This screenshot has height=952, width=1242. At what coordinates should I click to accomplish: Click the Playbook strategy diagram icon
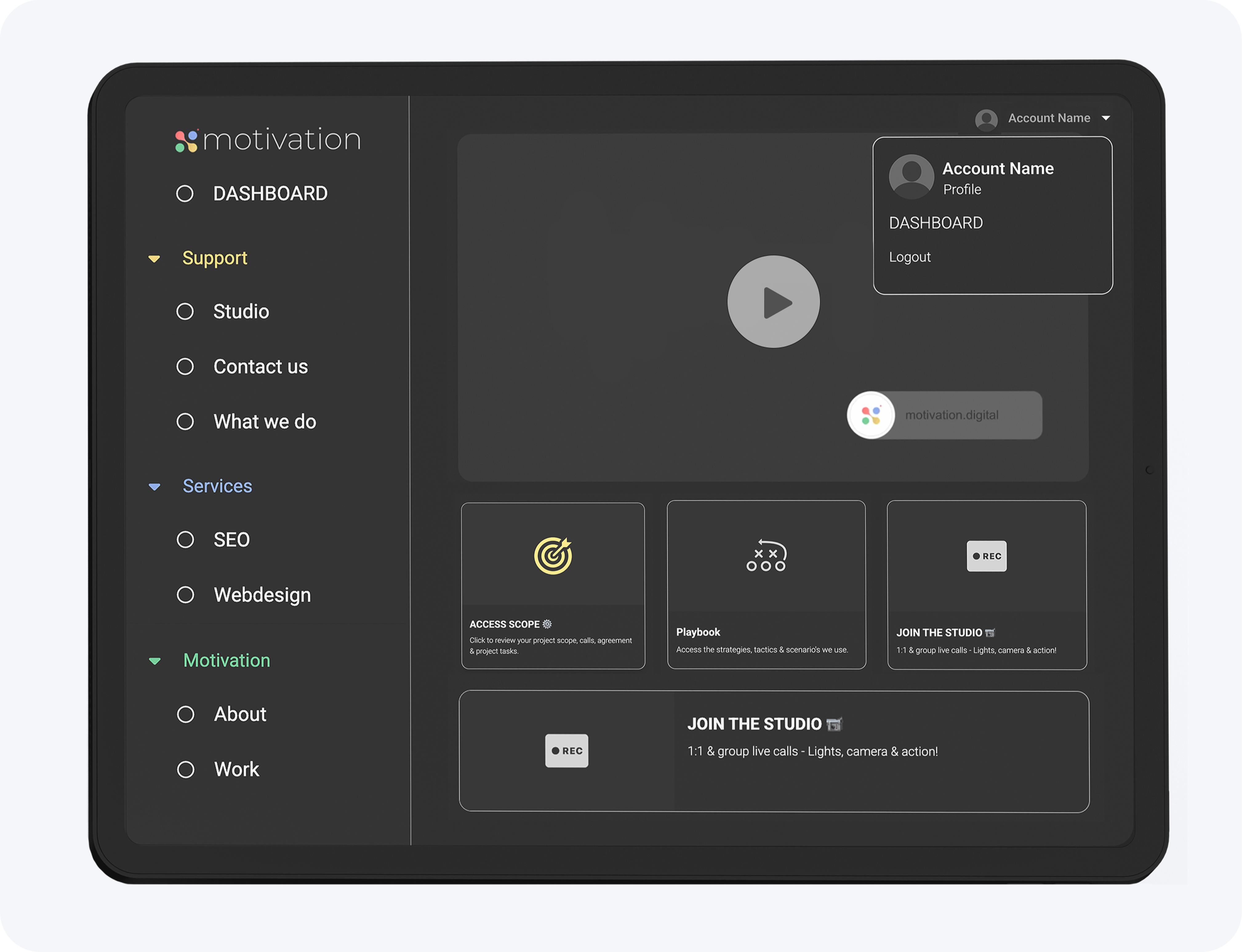coord(766,555)
